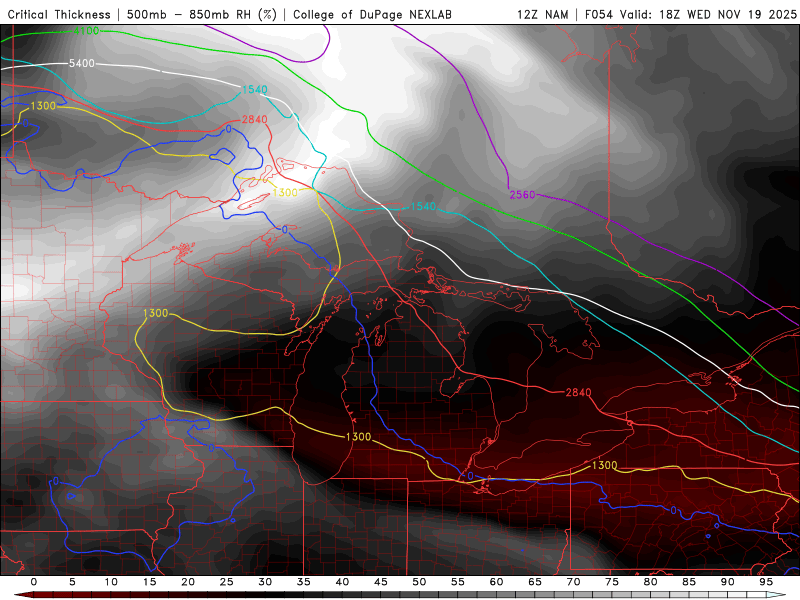Click color scale value 40
The height and width of the screenshot is (600, 800).
(342, 582)
